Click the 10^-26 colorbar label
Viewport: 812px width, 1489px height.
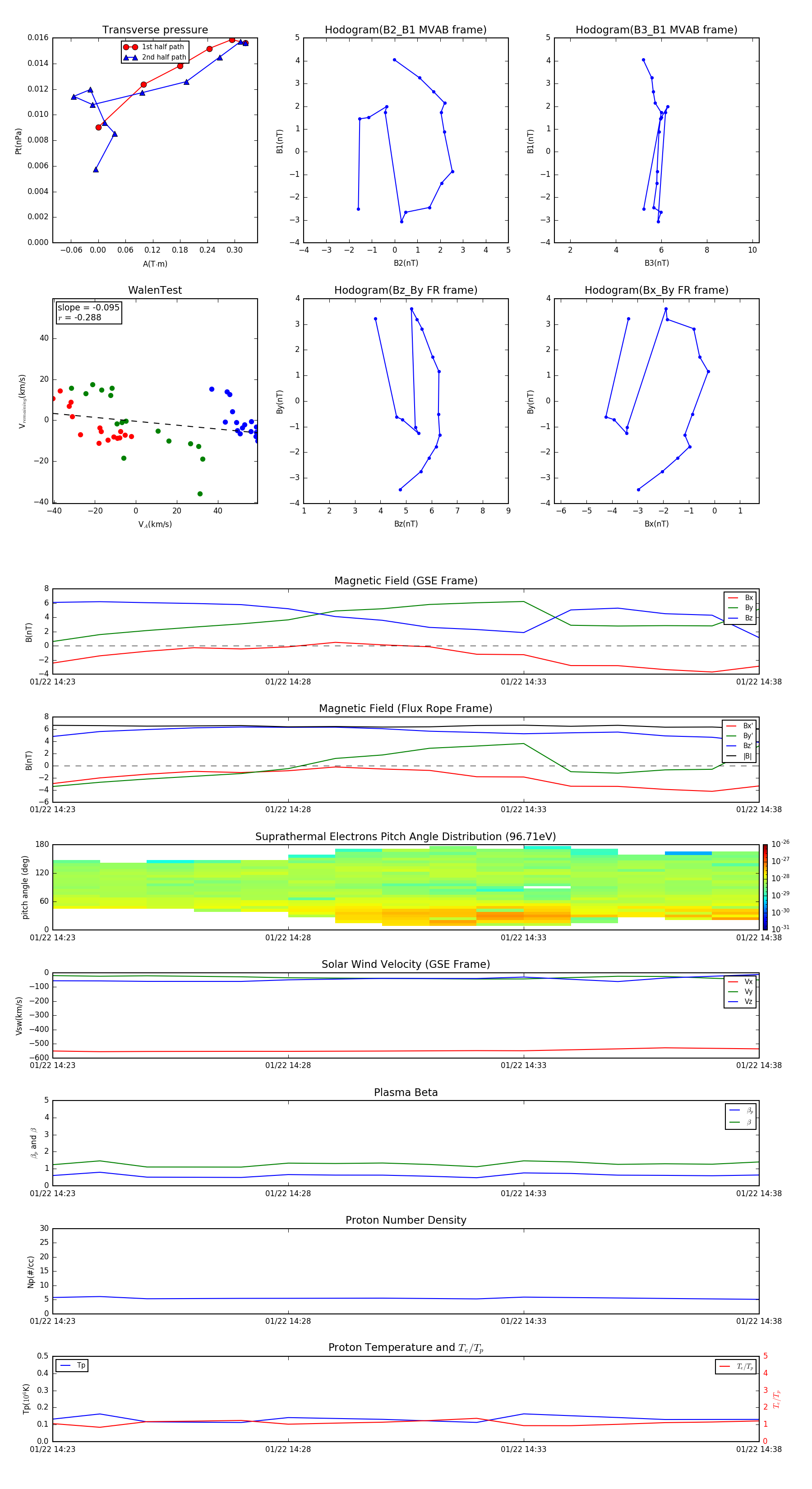point(780,845)
